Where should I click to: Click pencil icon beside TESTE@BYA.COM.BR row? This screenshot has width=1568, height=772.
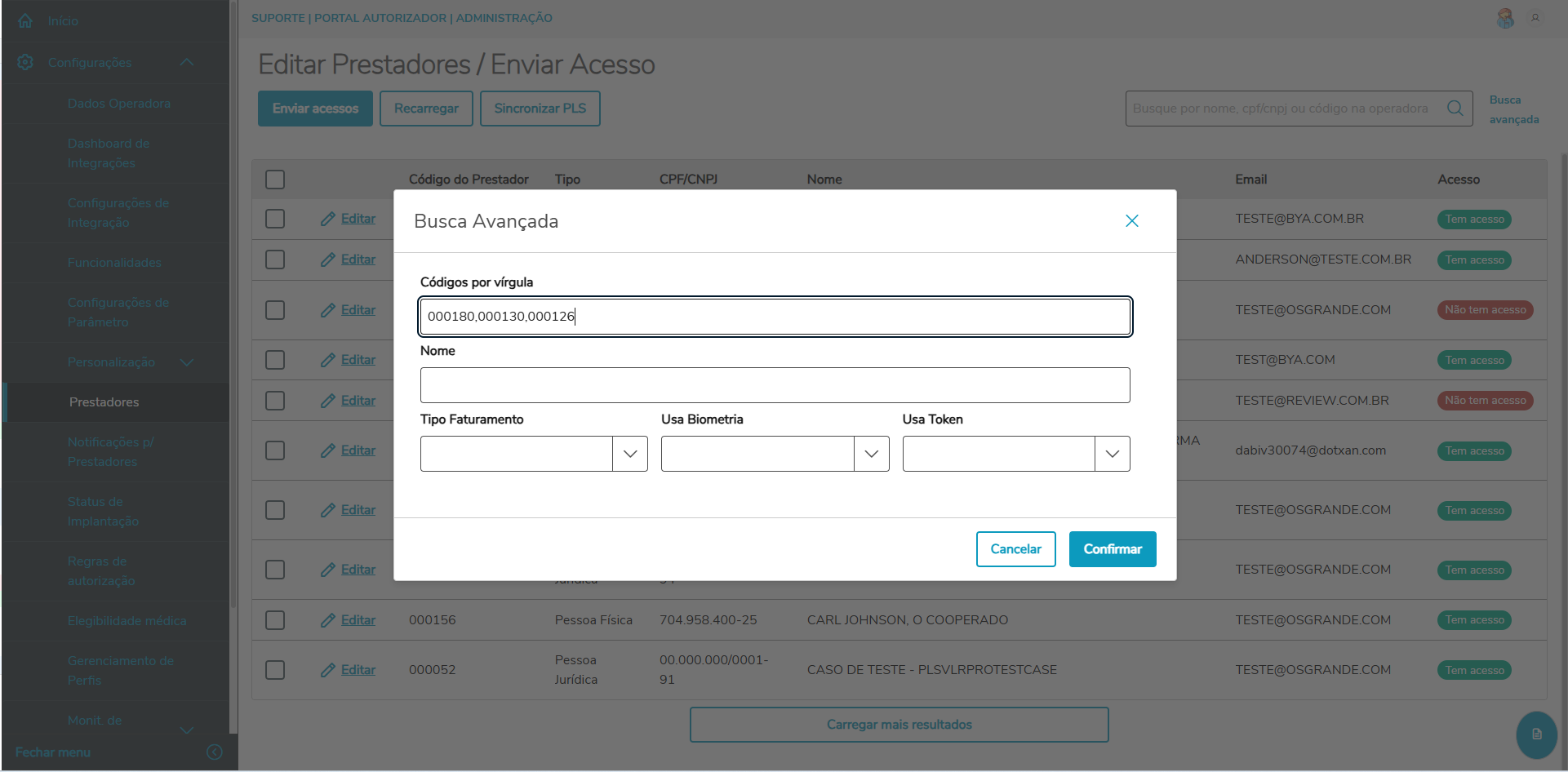[328, 219]
